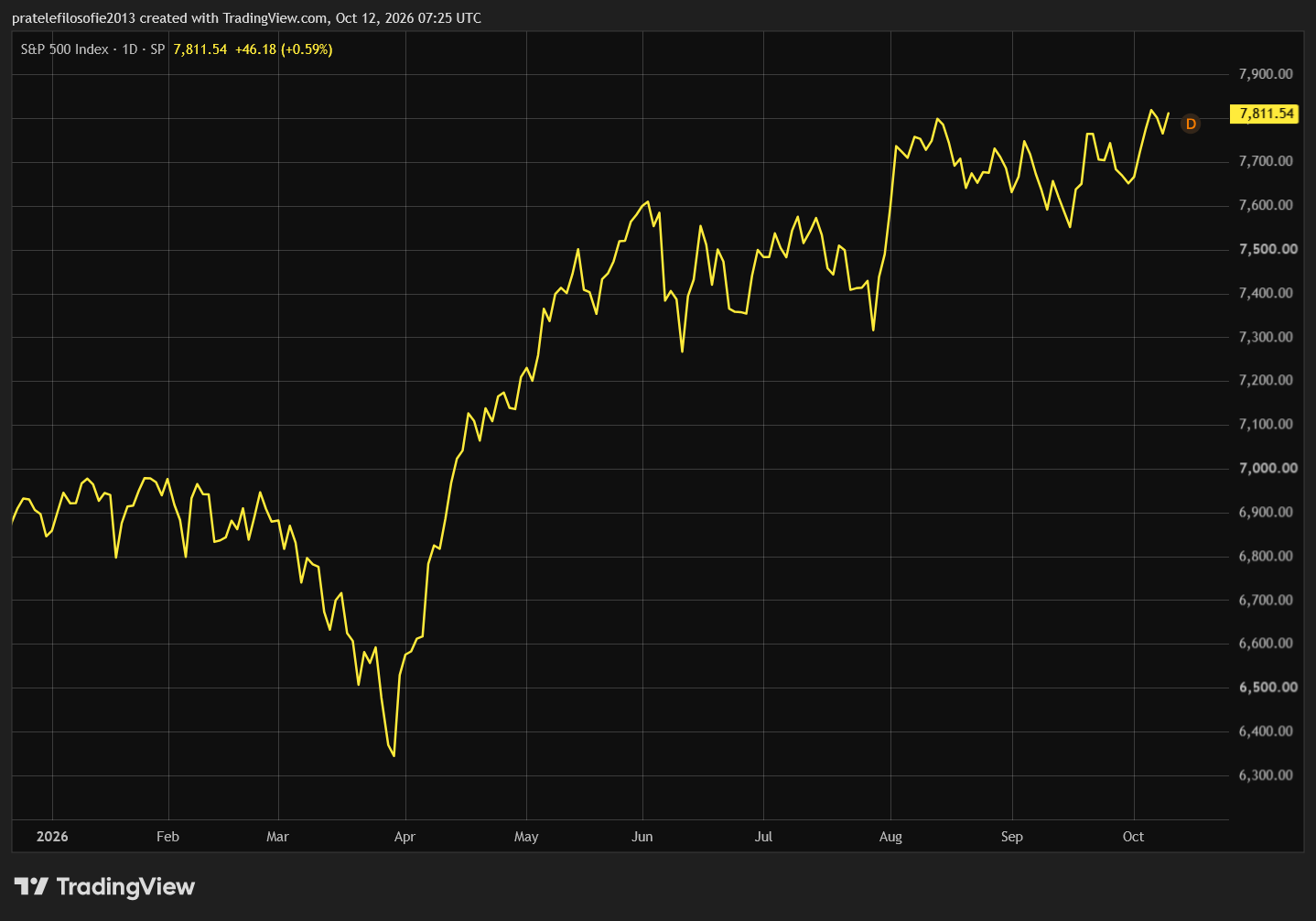Click the Aug label on the time axis
The image size is (1316, 921).
click(890, 837)
